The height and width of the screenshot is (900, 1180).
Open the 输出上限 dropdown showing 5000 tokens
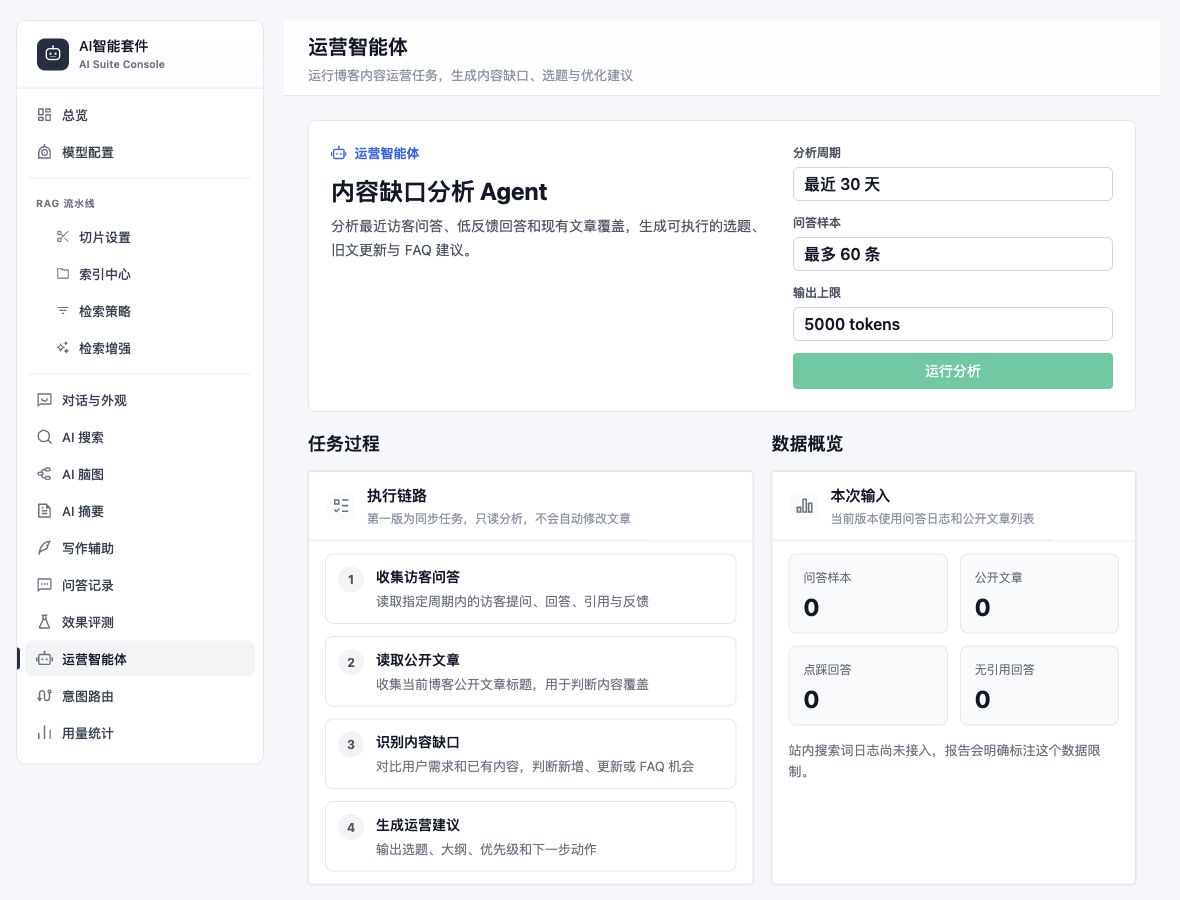coord(952,324)
